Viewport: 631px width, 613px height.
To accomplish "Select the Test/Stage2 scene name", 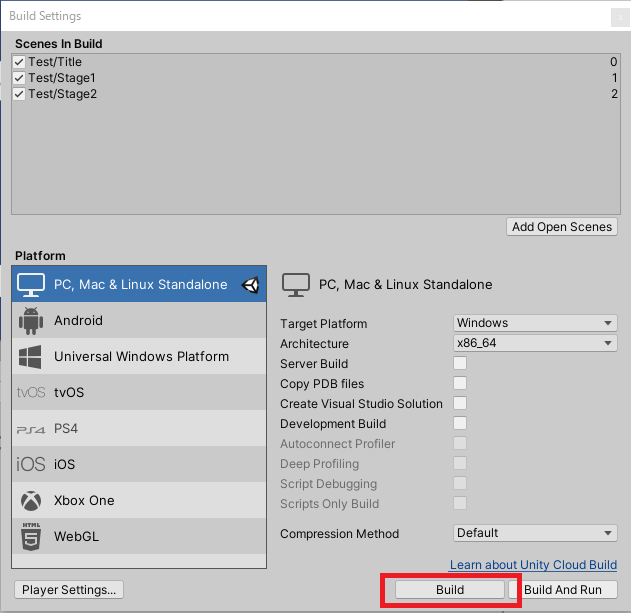I will [x=62, y=94].
